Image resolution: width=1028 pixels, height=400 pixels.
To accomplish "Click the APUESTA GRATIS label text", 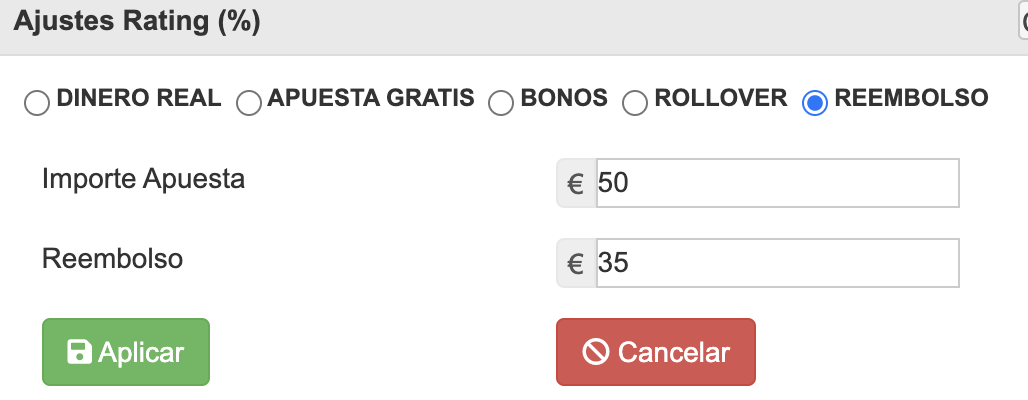I will pyautogui.click(x=371, y=98).
